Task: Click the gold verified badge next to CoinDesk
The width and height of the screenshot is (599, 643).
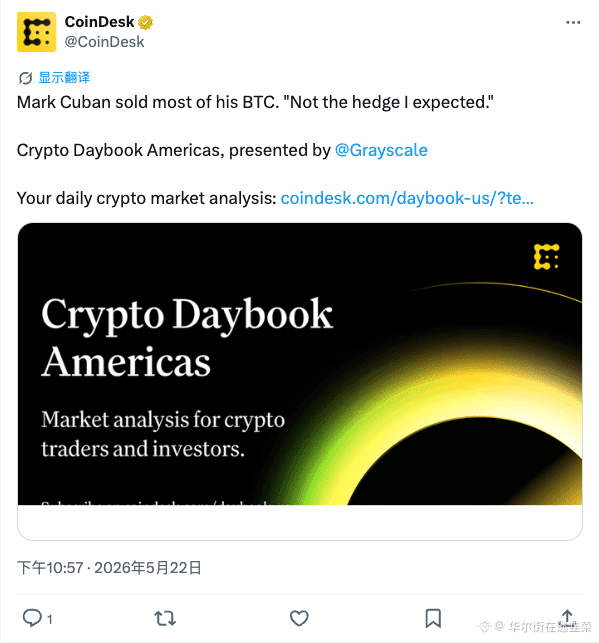Action: coord(145,22)
